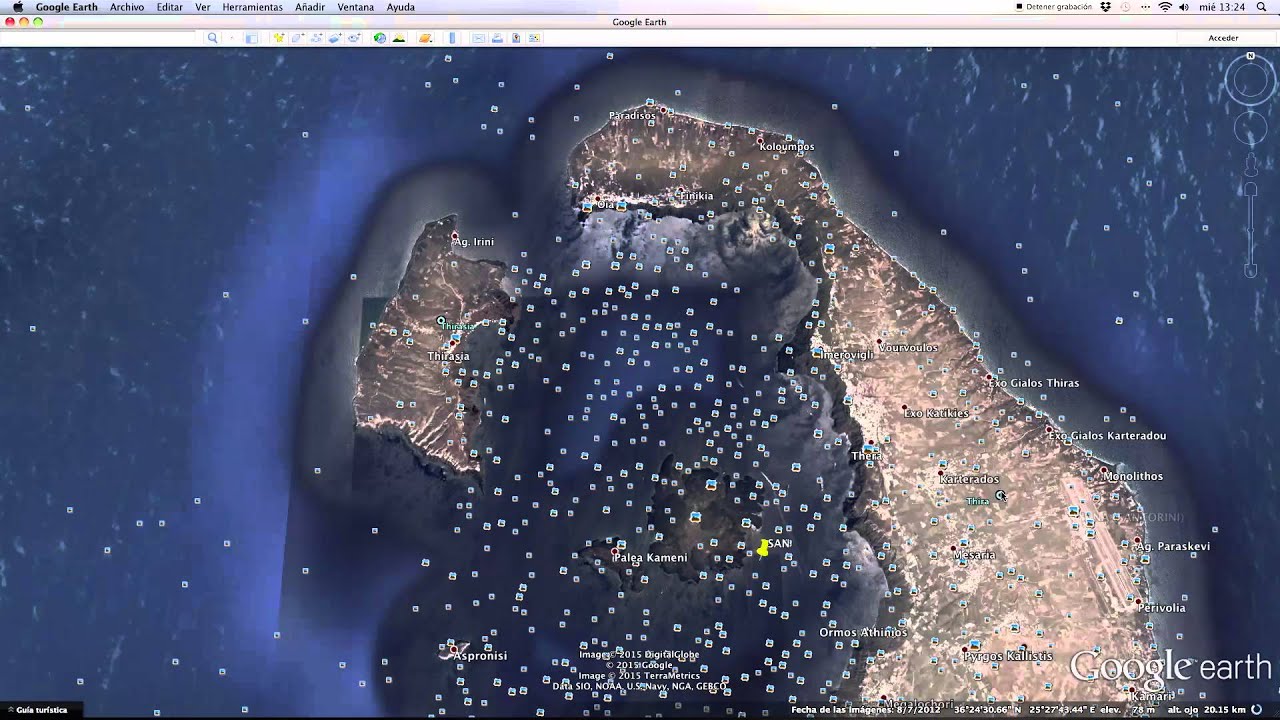The height and width of the screenshot is (720, 1280).
Task: Click the imagery date in the status bar
Action: pyautogui.click(x=866, y=710)
